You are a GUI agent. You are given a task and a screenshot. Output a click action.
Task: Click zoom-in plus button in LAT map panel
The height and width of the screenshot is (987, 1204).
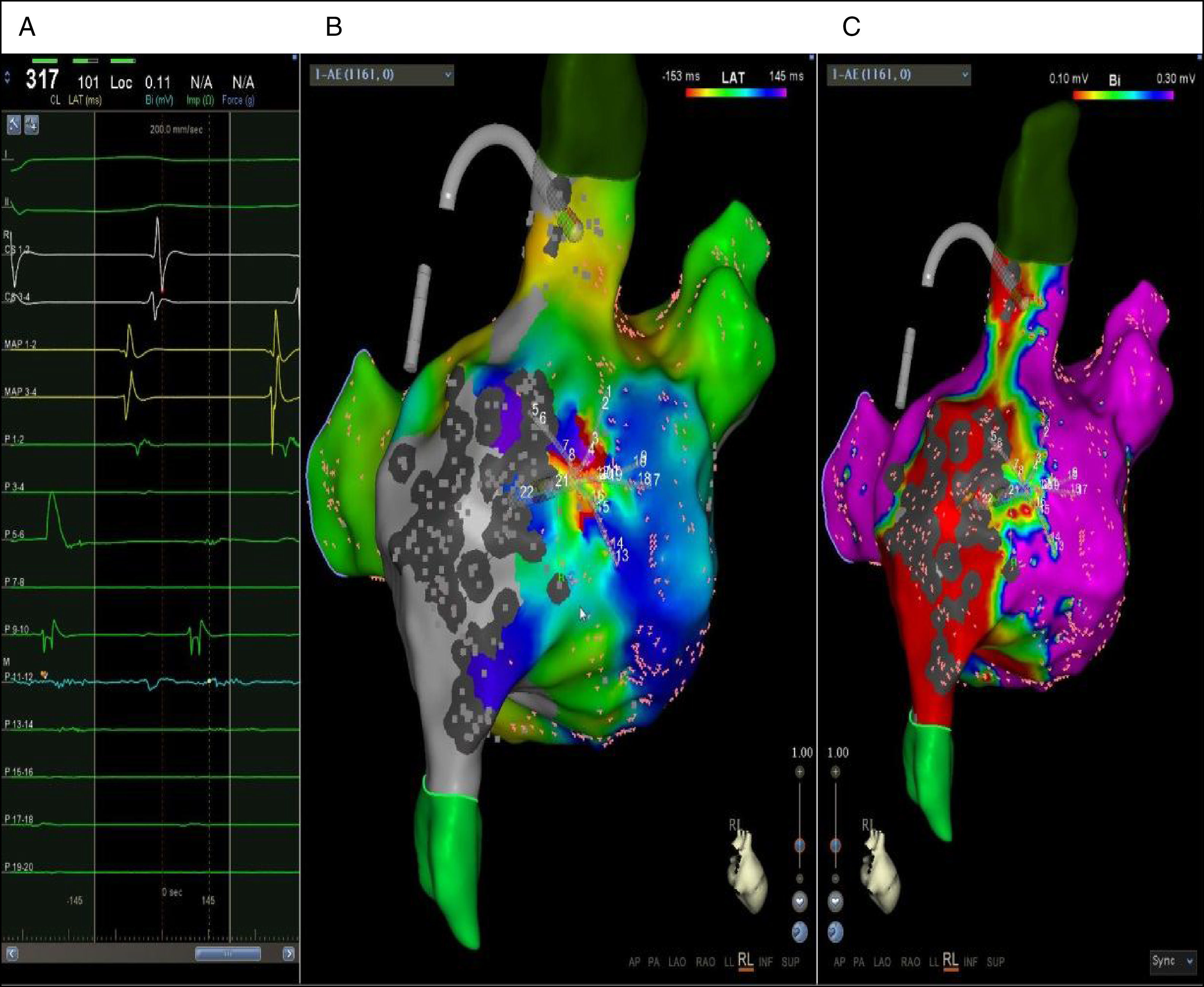click(x=799, y=771)
